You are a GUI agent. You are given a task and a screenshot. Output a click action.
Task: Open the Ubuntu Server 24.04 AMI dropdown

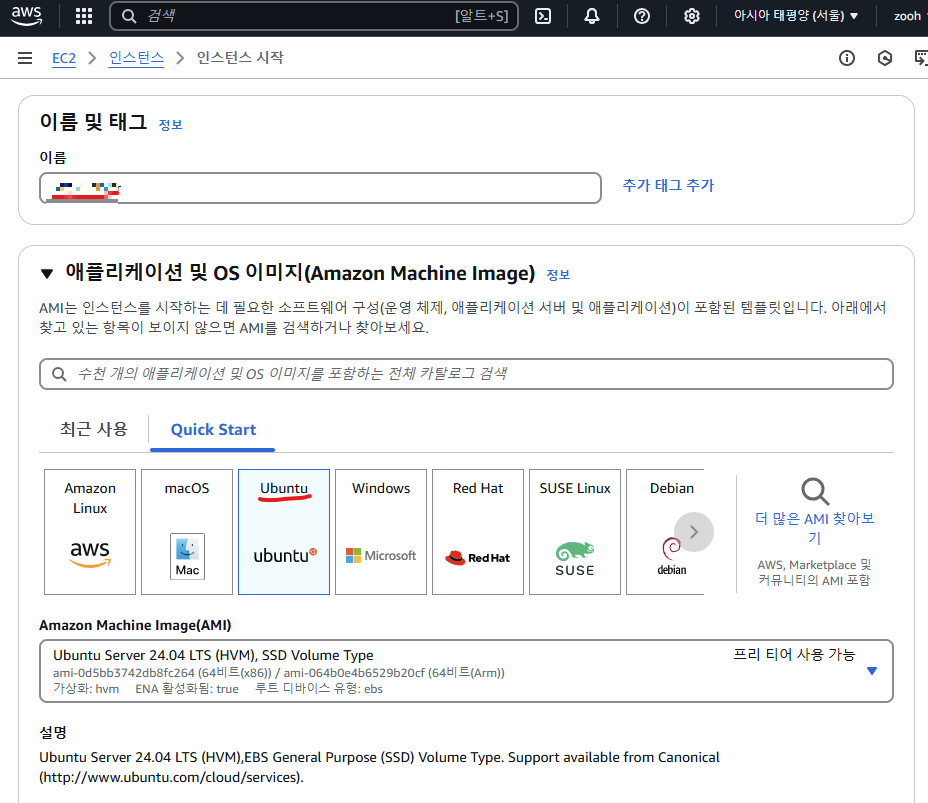click(x=466, y=671)
